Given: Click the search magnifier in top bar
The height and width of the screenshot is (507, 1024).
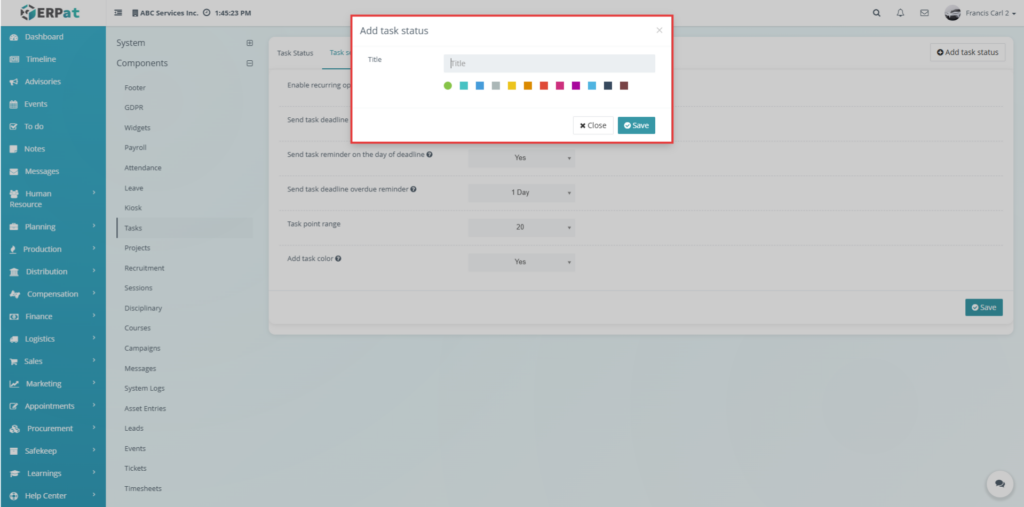Looking at the screenshot, I should tap(876, 13).
